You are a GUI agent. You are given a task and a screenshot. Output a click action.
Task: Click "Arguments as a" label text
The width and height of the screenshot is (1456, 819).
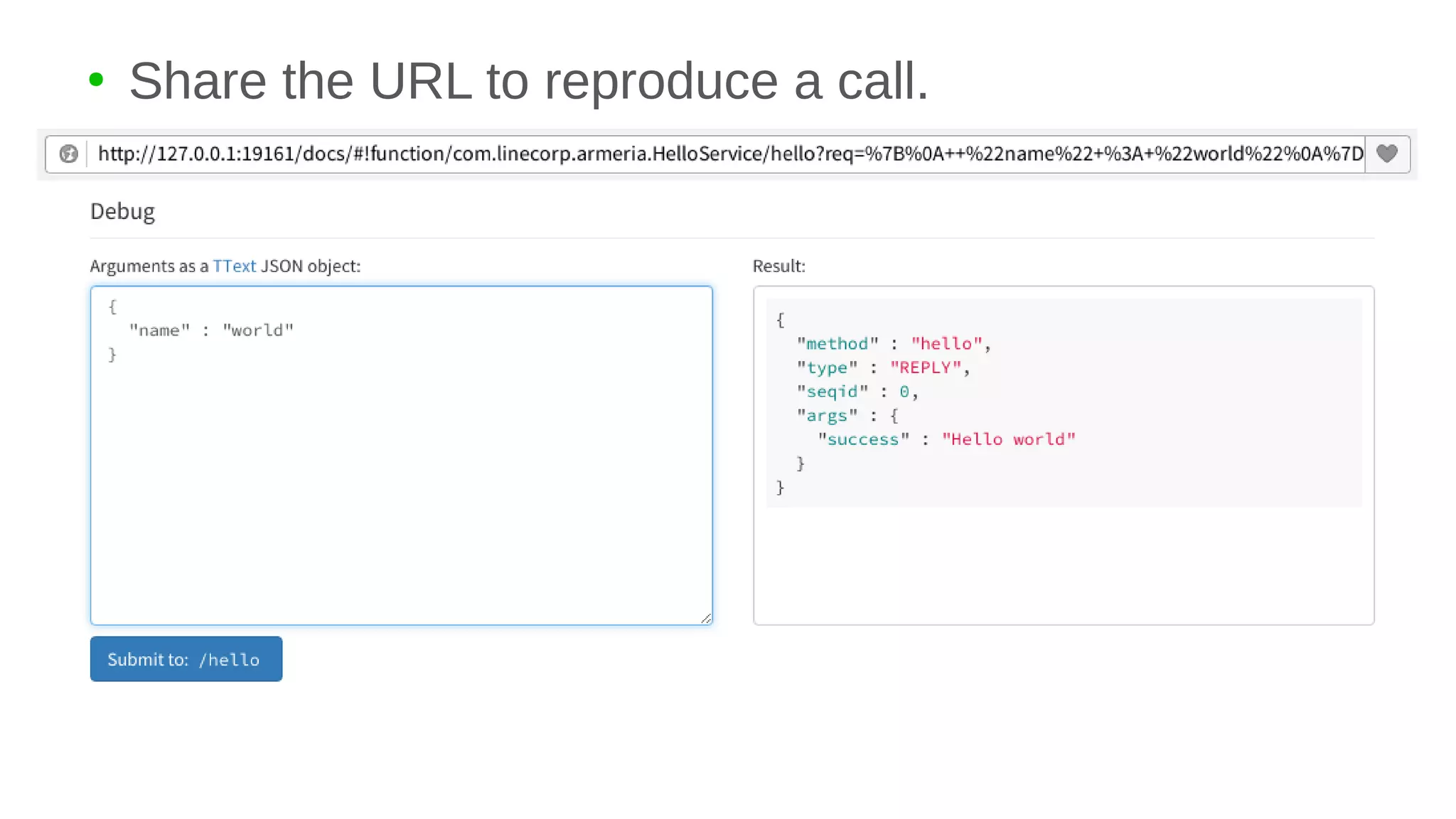coord(149,266)
